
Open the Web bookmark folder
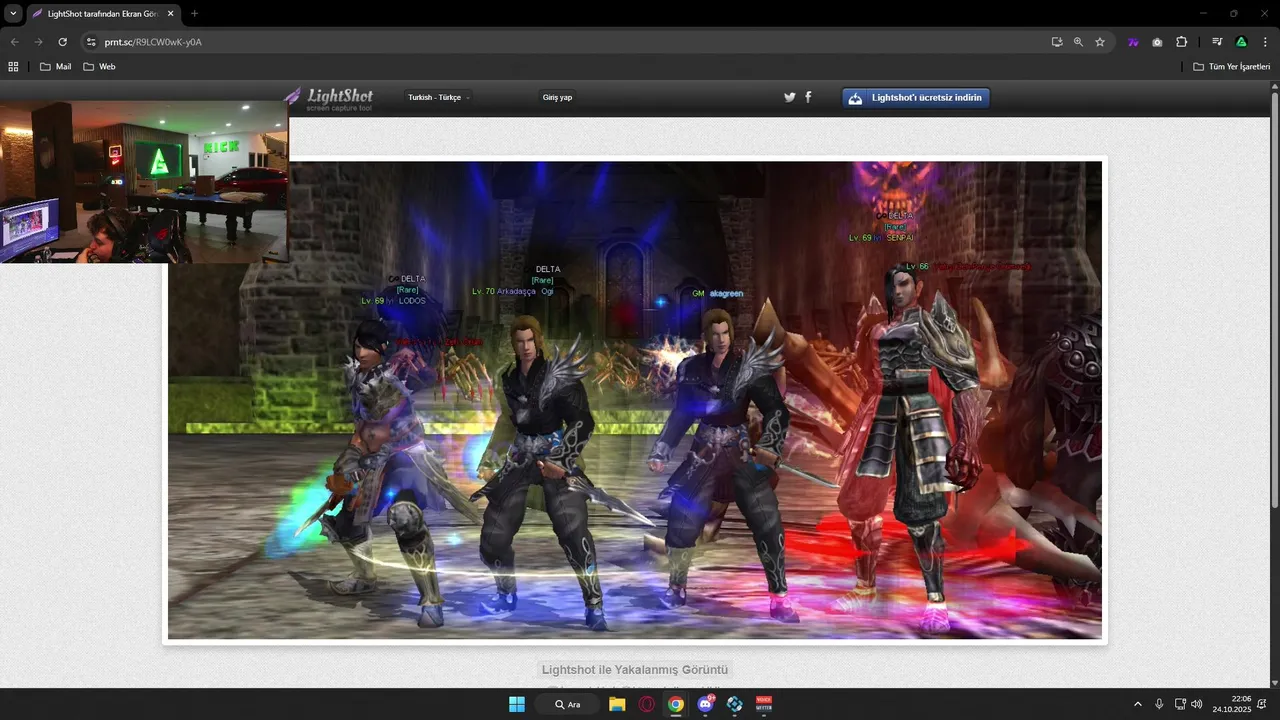point(99,66)
